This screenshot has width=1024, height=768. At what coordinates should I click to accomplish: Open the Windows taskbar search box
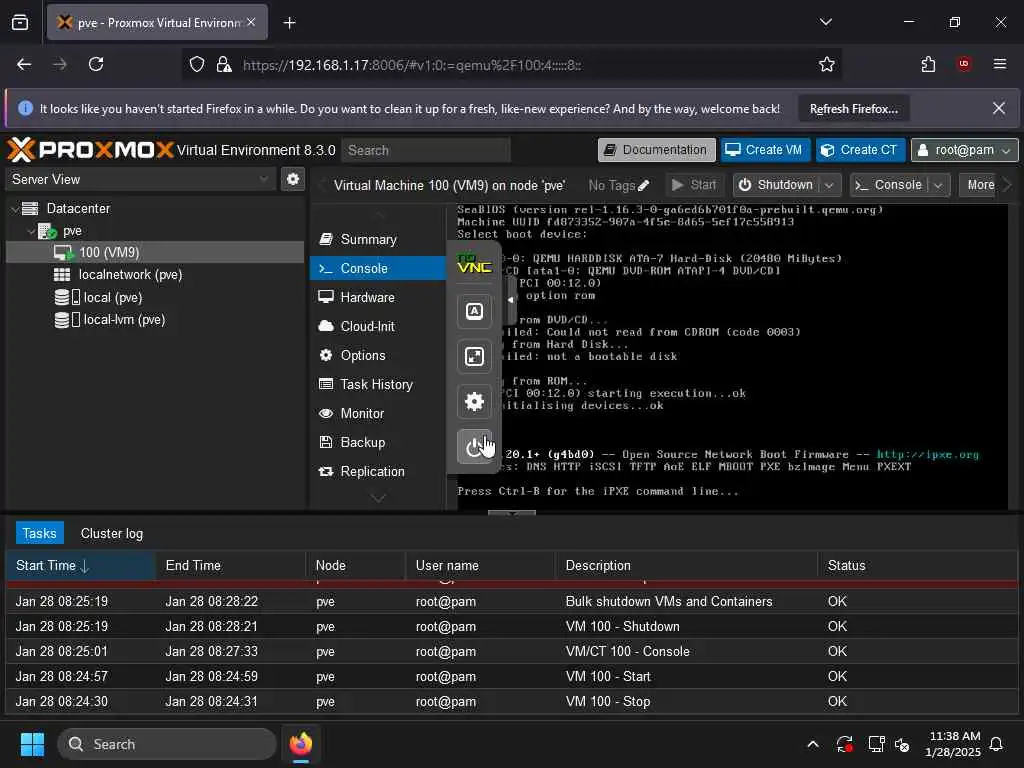(167, 744)
